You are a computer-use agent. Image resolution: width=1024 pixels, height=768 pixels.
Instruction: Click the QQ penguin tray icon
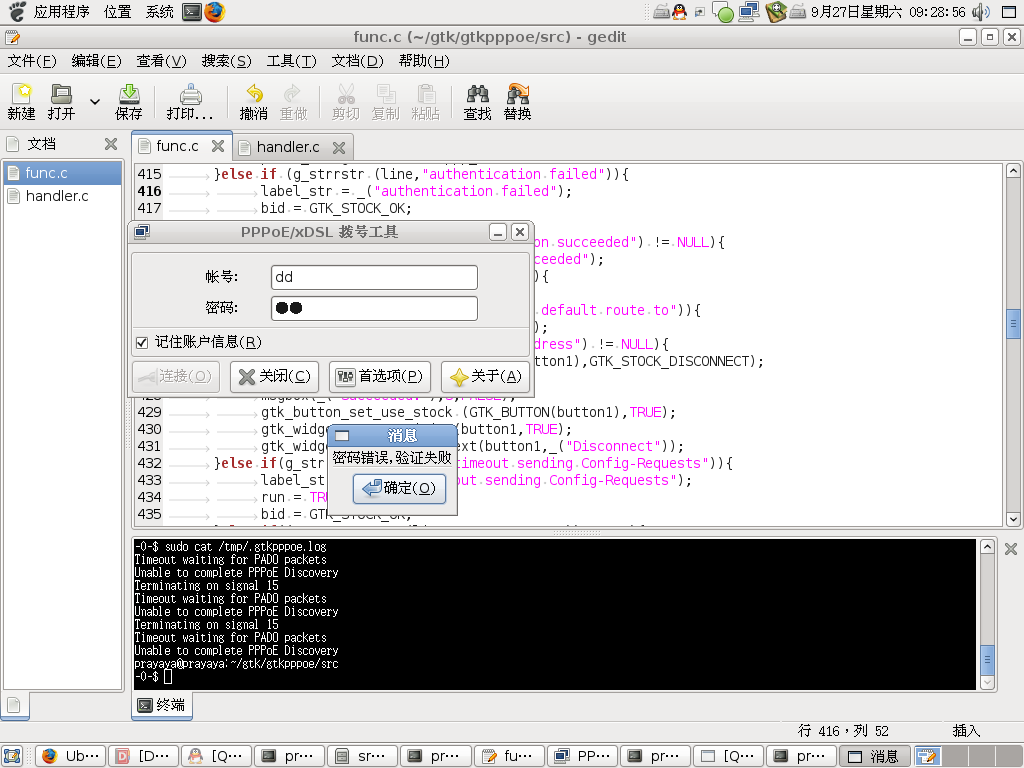679,12
